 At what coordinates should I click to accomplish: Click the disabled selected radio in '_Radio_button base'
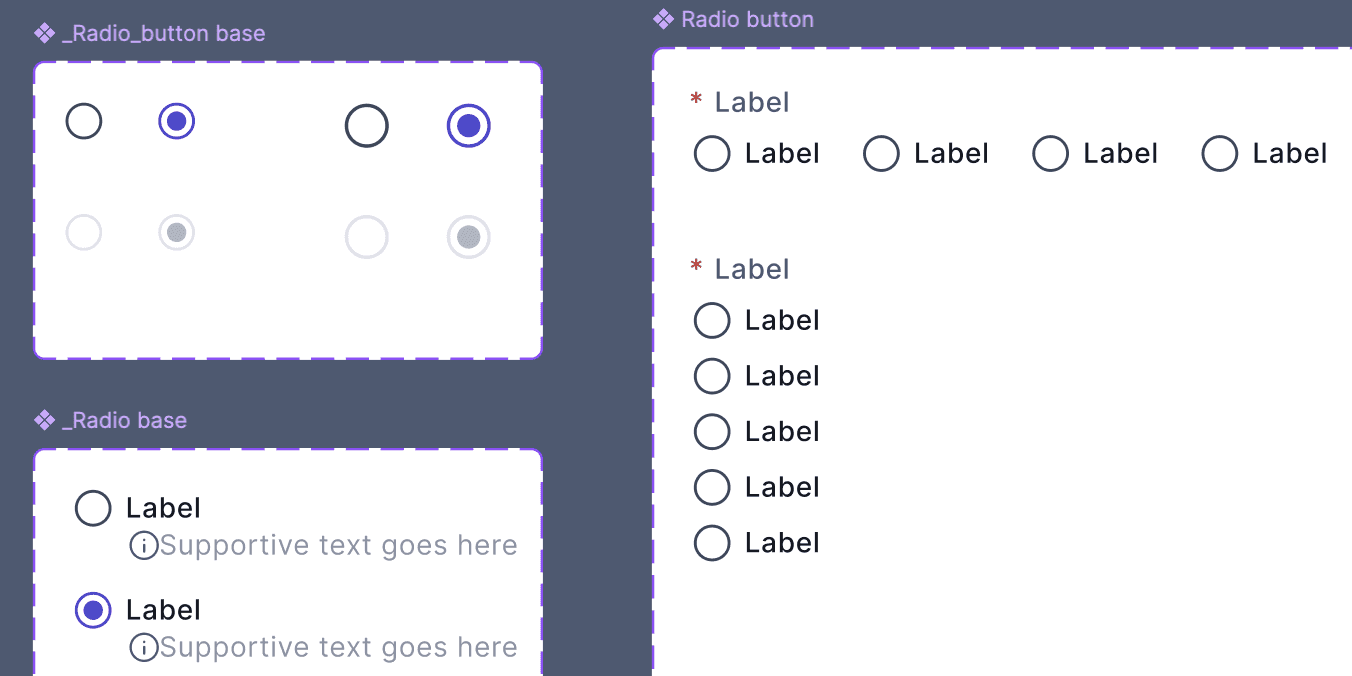177,232
